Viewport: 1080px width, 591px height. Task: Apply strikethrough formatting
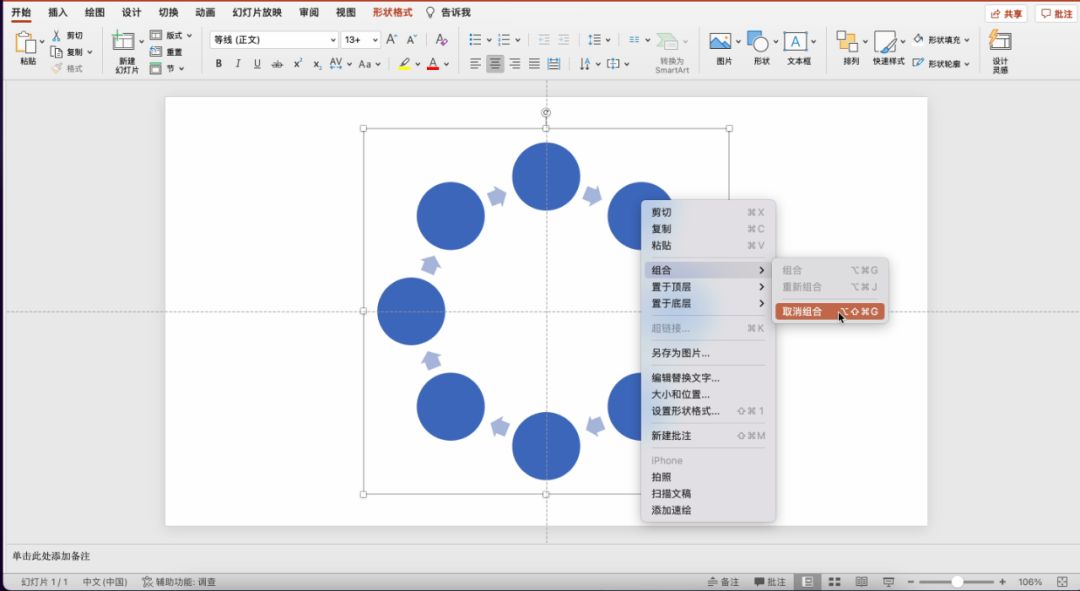pyautogui.click(x=277, y=64)
